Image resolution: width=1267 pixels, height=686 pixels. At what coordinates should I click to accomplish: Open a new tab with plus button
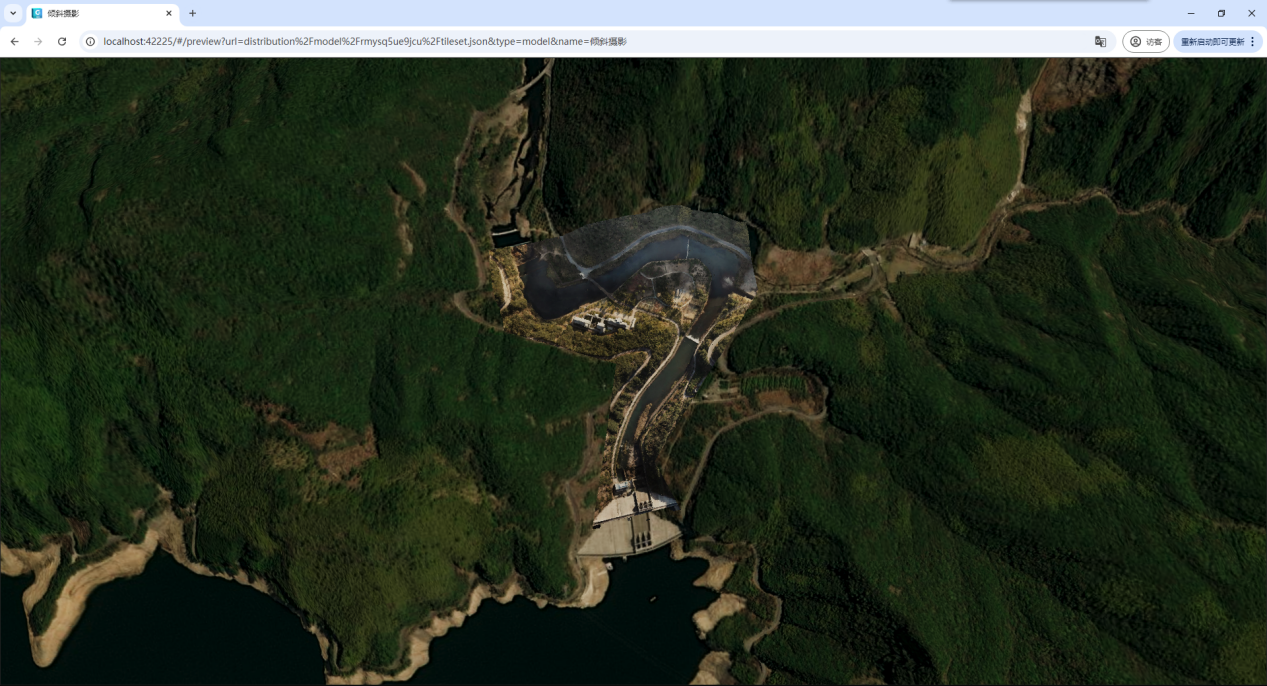point(193,13)
